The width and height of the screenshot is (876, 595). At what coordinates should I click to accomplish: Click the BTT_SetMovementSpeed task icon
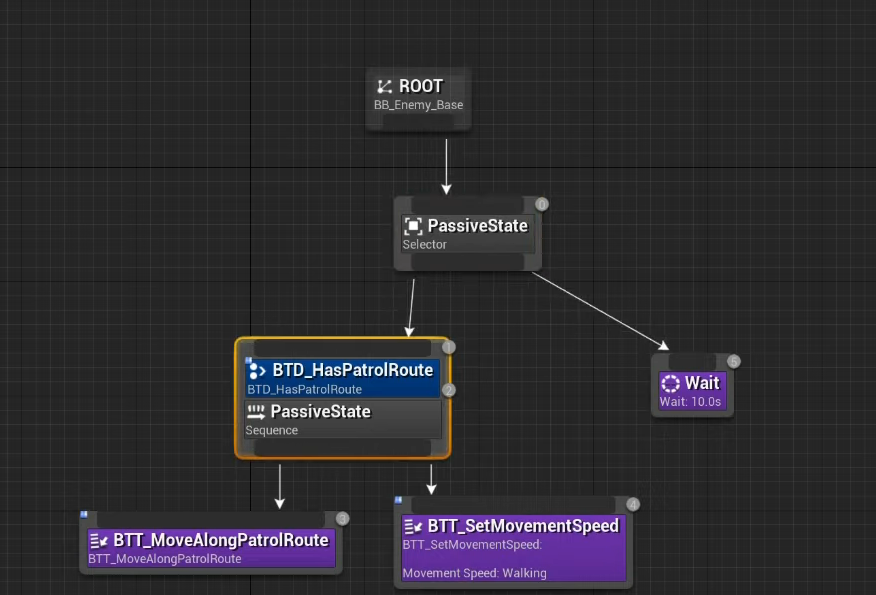[x=413, y=526]
